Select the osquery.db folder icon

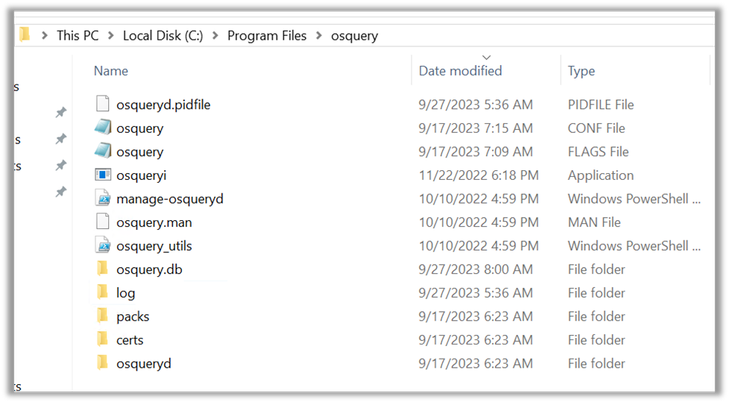tap(103, 268)
